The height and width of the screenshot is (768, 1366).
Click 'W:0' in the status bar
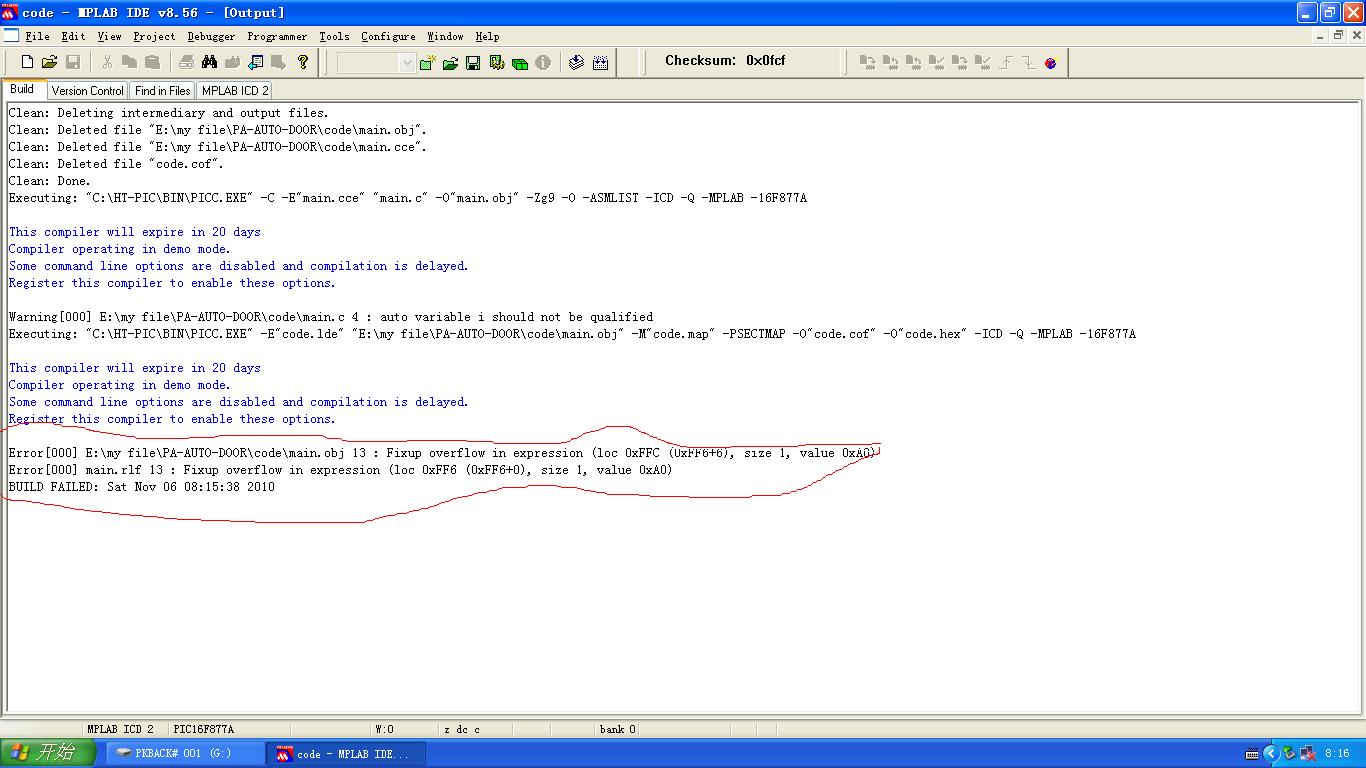coord(385,729)
